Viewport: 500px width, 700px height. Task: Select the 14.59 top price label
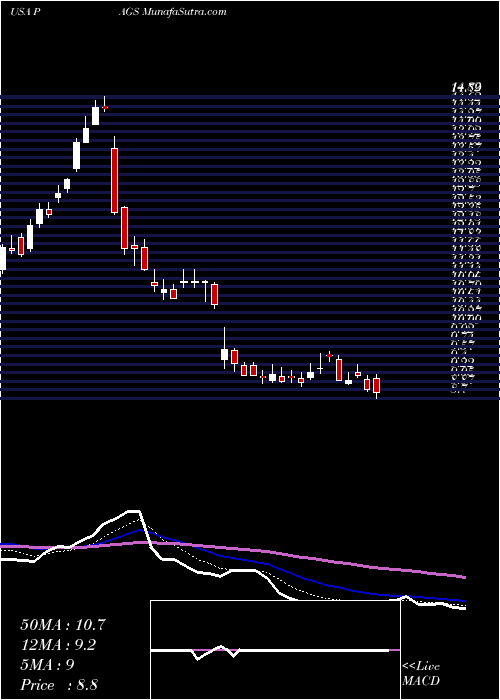467,89
